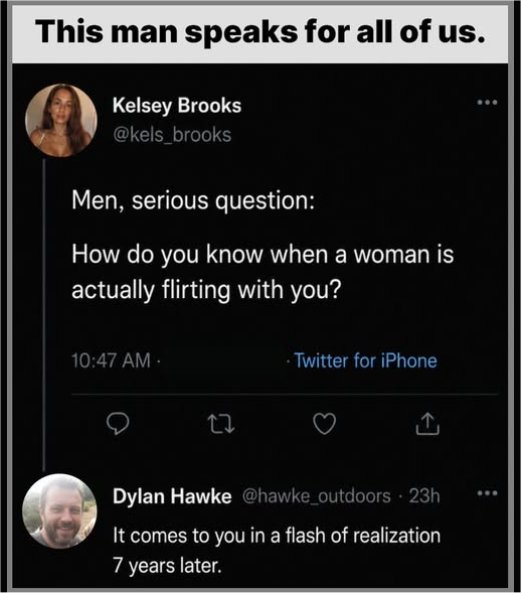Click the Twitter for iPhone link
This screenshot has width=521, height=593.
click(366, 360)
